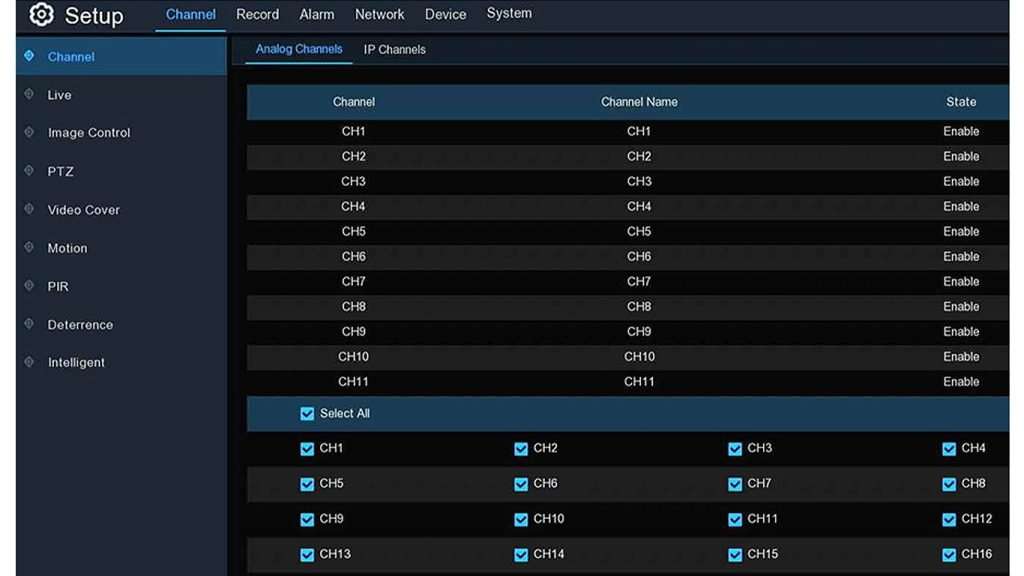The width and height of the screenshot is (1024, 576).
Task: Open the System menu
Action: [x=509, y=13]
